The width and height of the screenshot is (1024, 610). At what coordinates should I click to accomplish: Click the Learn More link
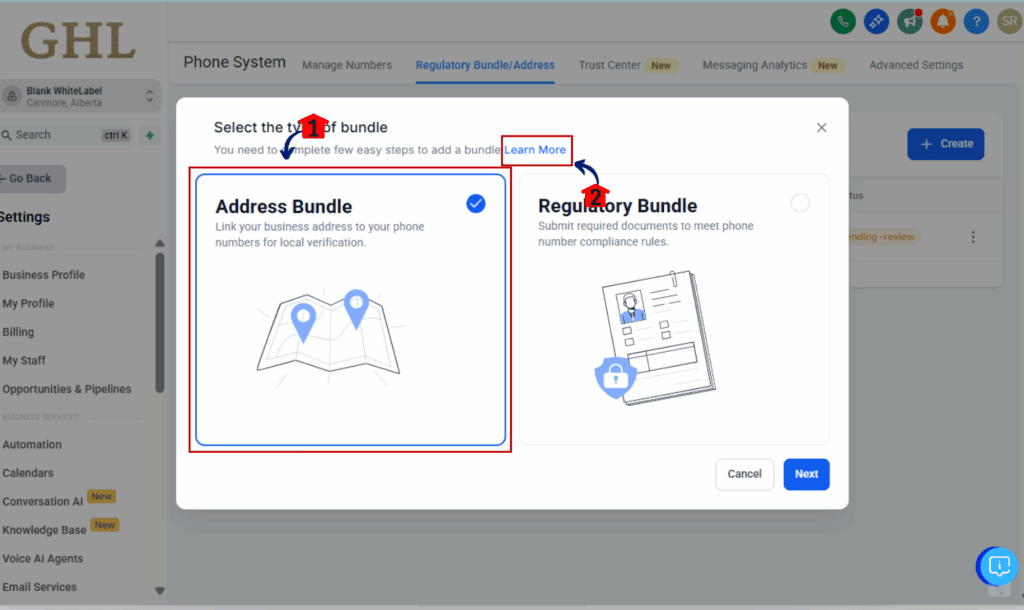coord(536,150)
